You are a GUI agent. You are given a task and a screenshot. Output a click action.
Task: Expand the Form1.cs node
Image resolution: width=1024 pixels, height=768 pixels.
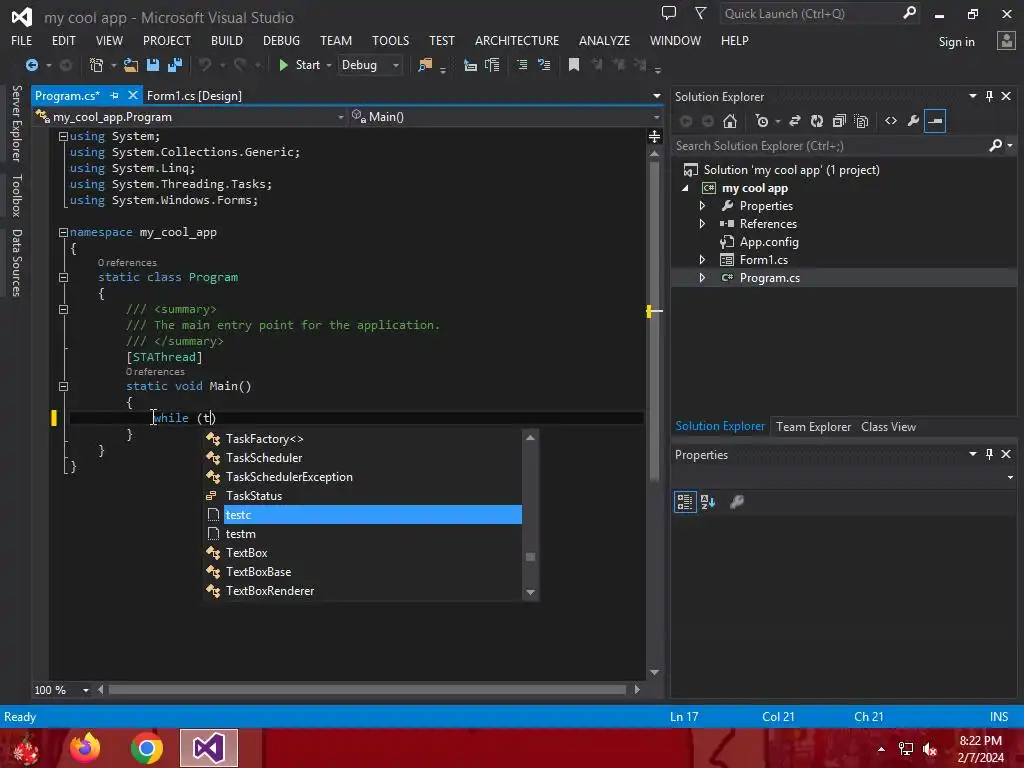pos(702,259)
